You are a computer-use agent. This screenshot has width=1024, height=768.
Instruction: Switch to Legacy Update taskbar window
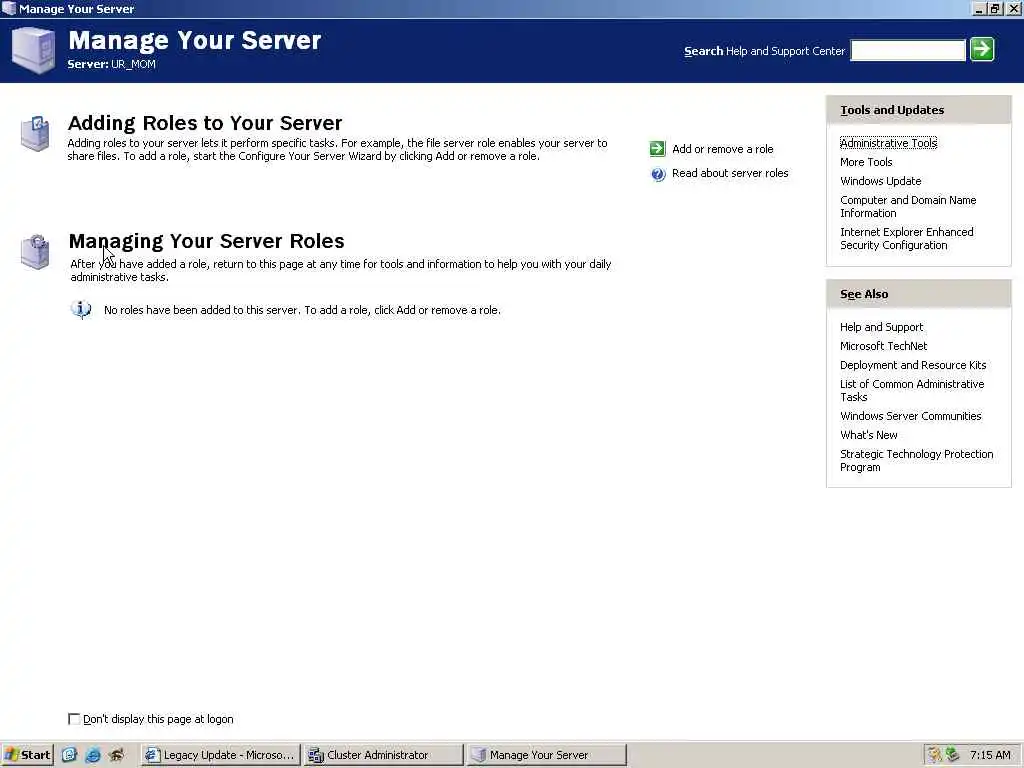click(x=220, y=755)
